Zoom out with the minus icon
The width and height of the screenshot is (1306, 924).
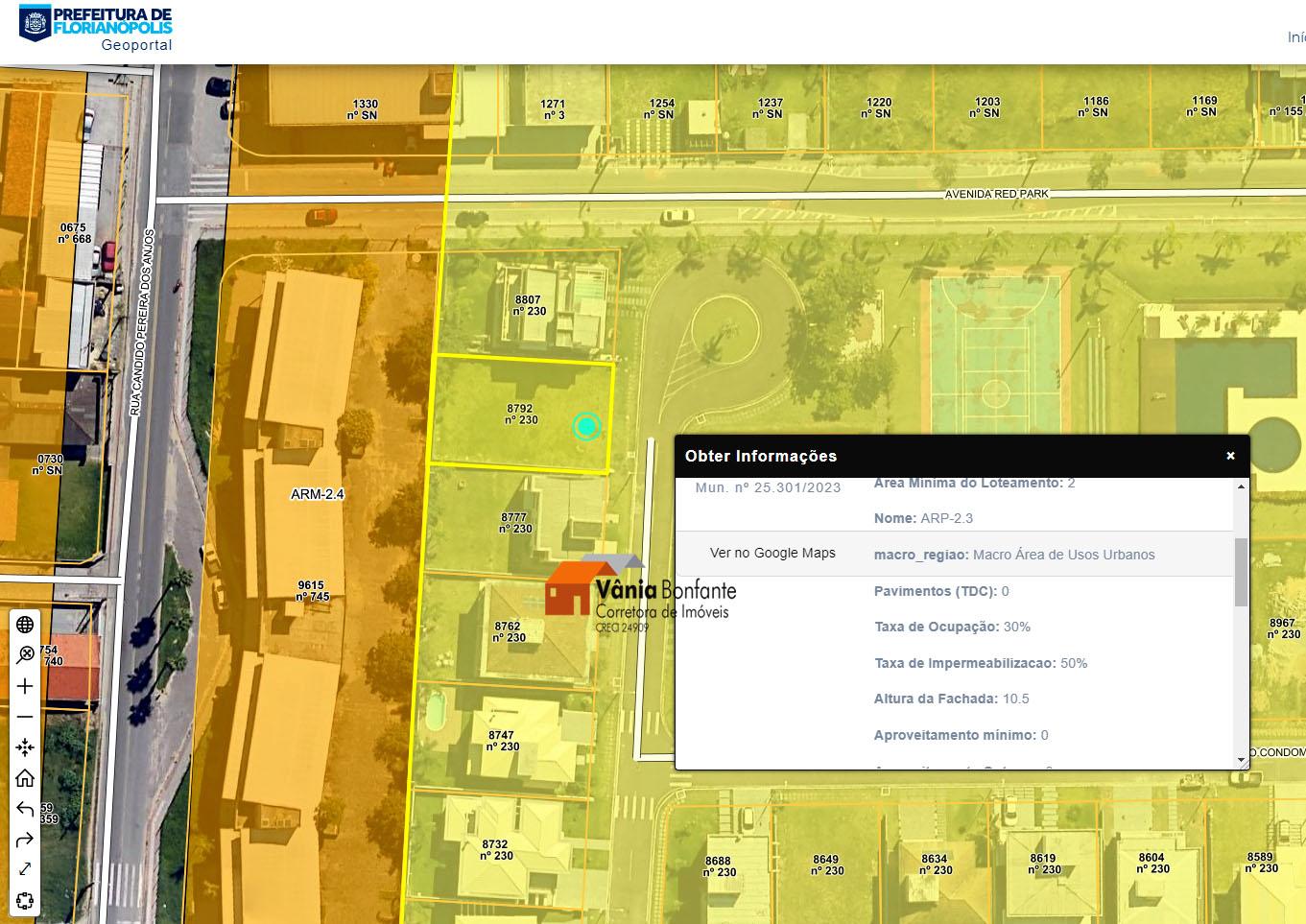pyautogui.click(x=25, y=717)
